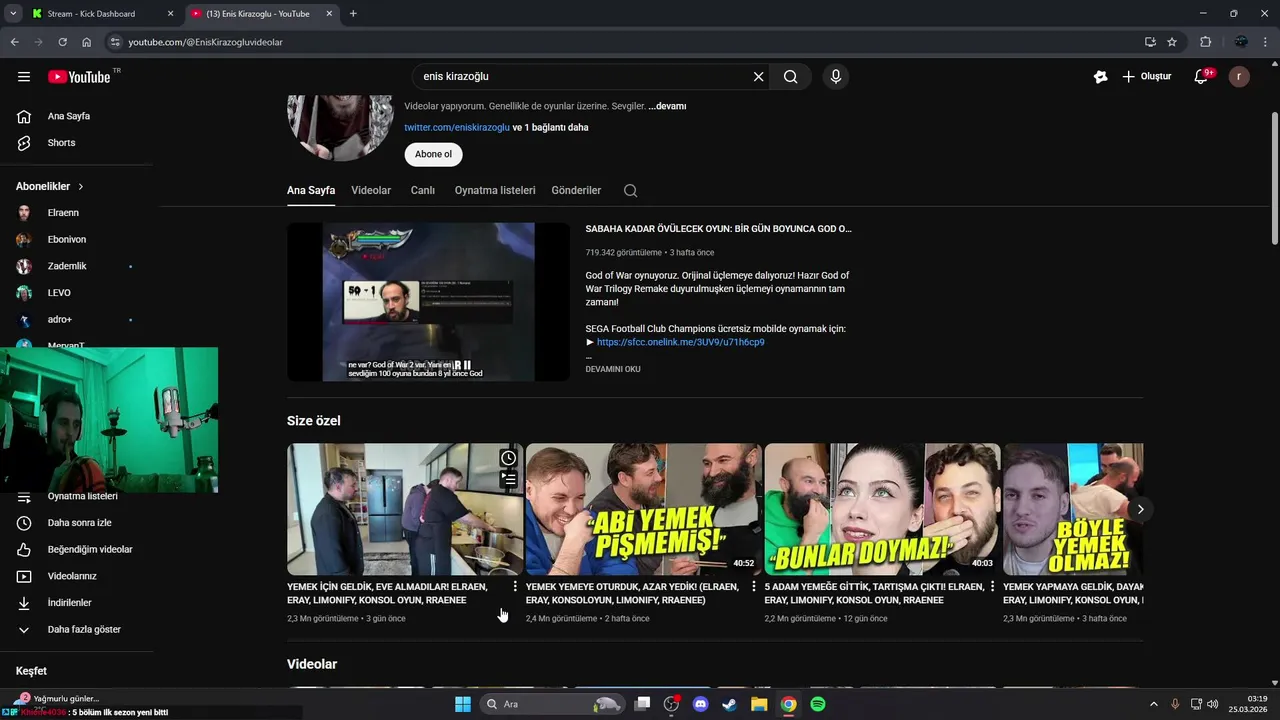Click the browser address bar URL

coord(206,42)
